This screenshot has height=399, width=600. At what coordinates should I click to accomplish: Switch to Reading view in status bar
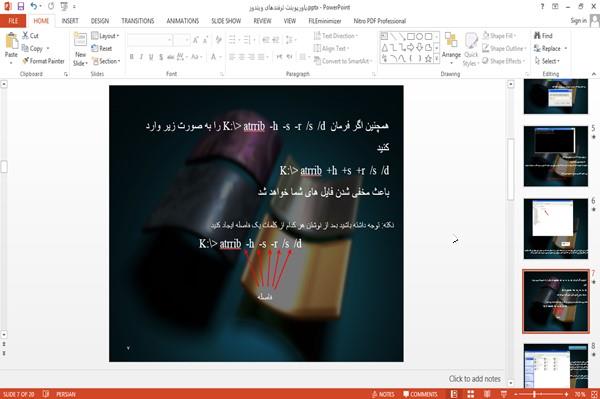coord(487,394)
